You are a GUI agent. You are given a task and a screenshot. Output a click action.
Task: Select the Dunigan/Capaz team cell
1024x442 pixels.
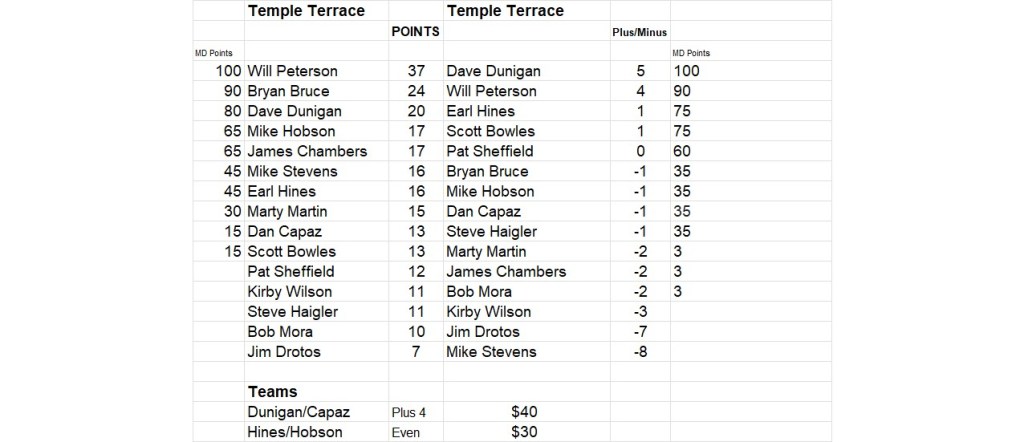[297, 412]
